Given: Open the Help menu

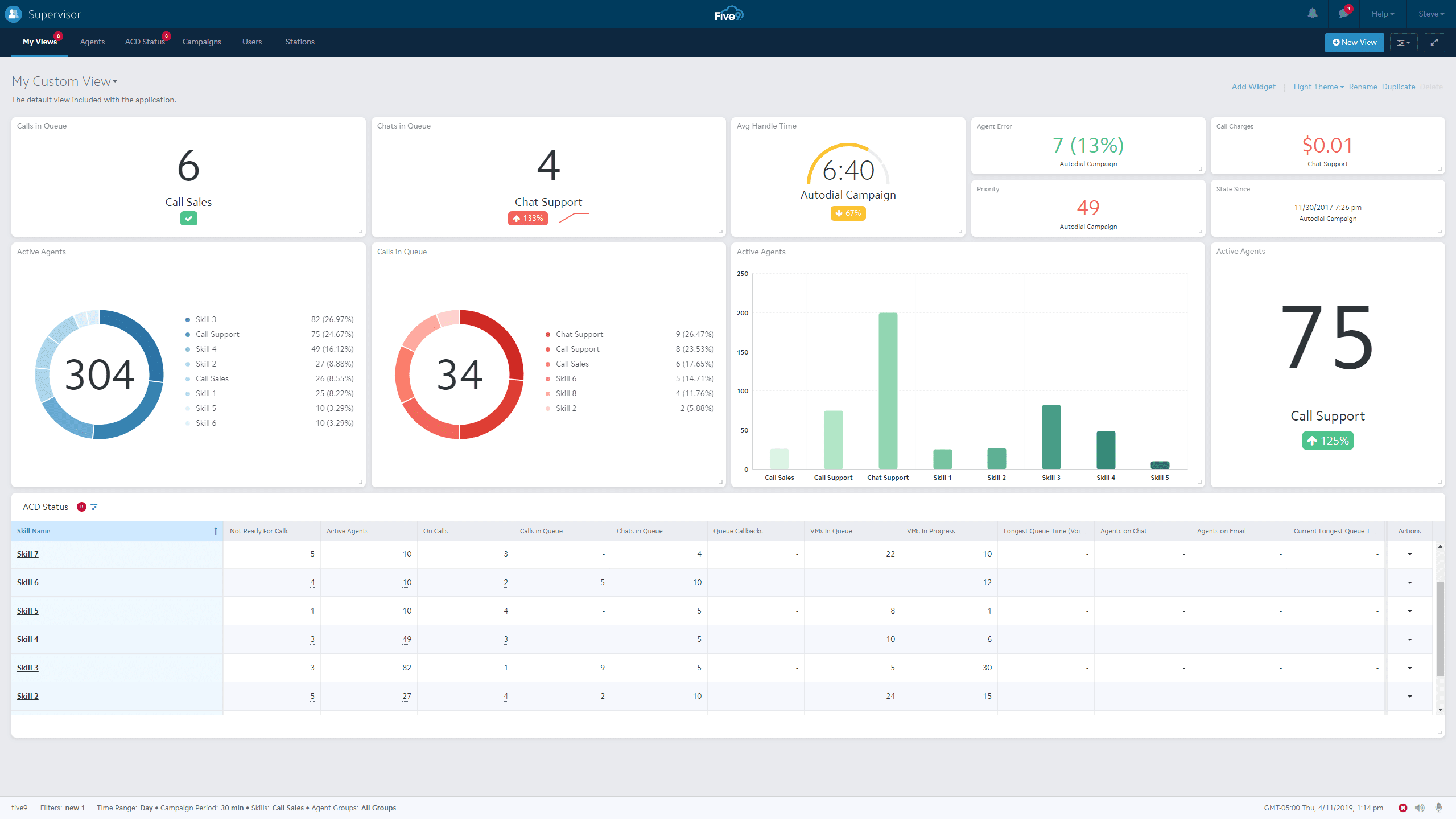Looking at the screenshot, I should coord(1382,14).
